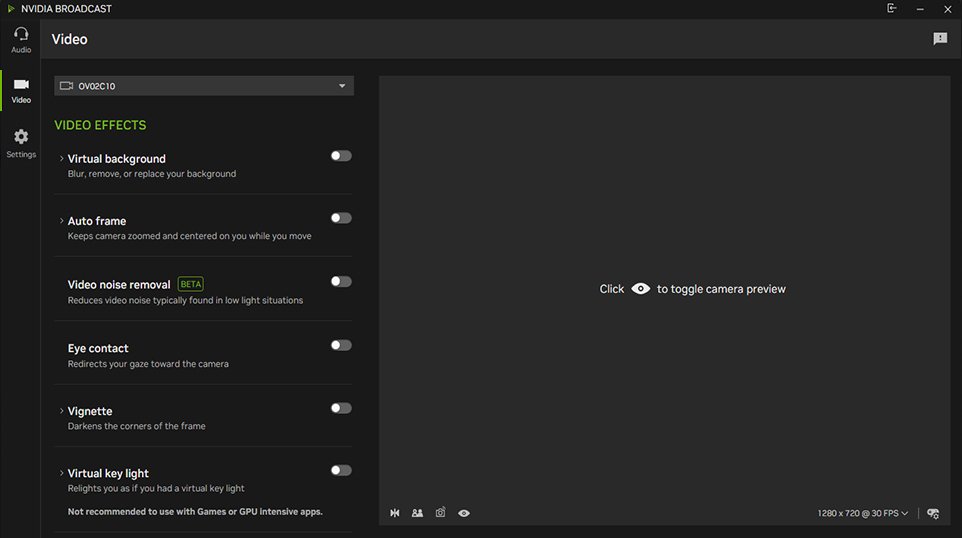962x538 pixels.
Task: Click 'to toggle camera preview' hint text
Action: (721, 289)
